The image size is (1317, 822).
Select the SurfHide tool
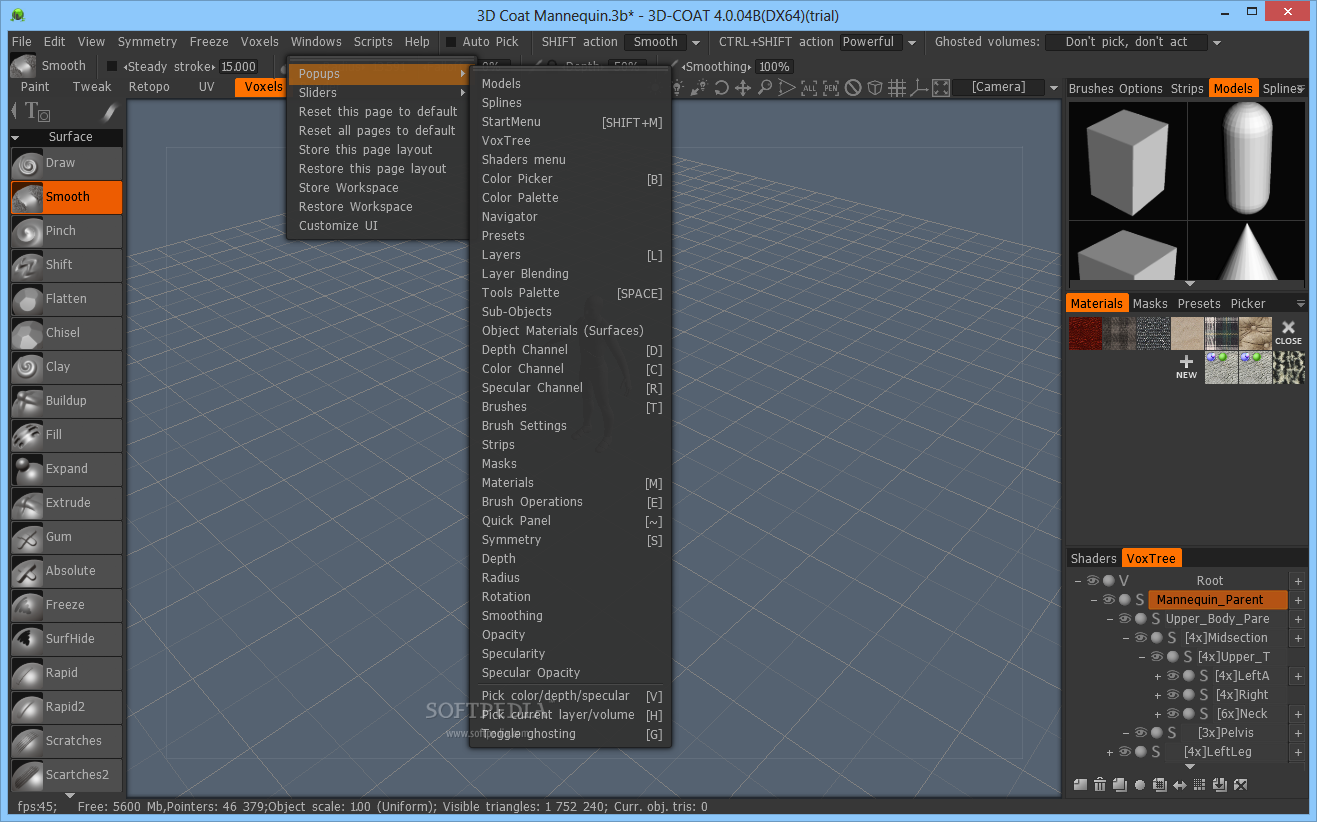click(x=66, y=639)
